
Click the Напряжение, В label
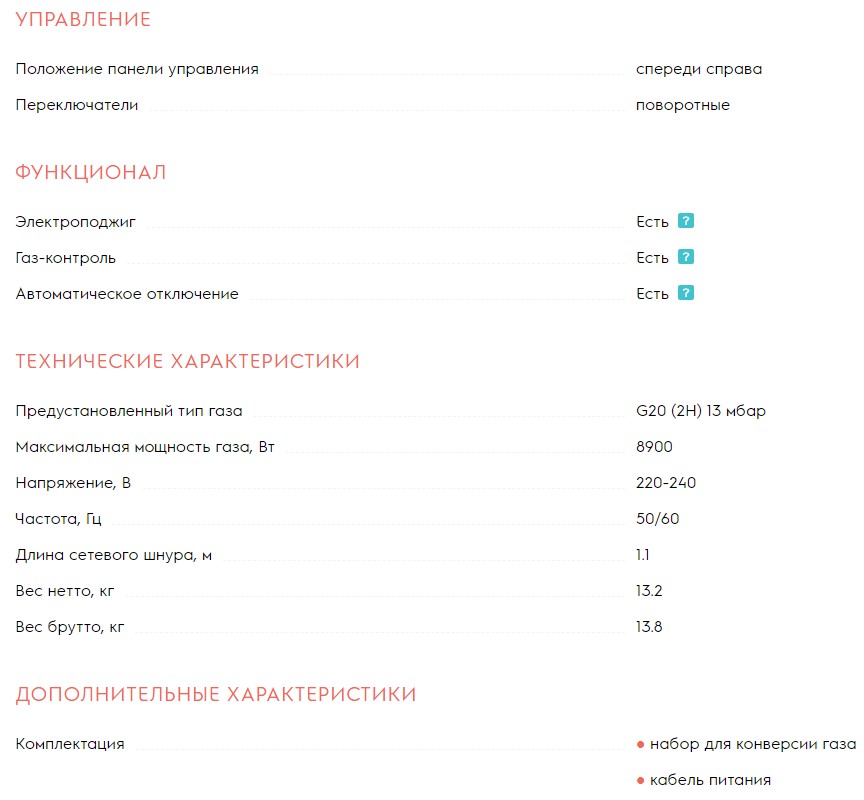[x=73, y=483]
